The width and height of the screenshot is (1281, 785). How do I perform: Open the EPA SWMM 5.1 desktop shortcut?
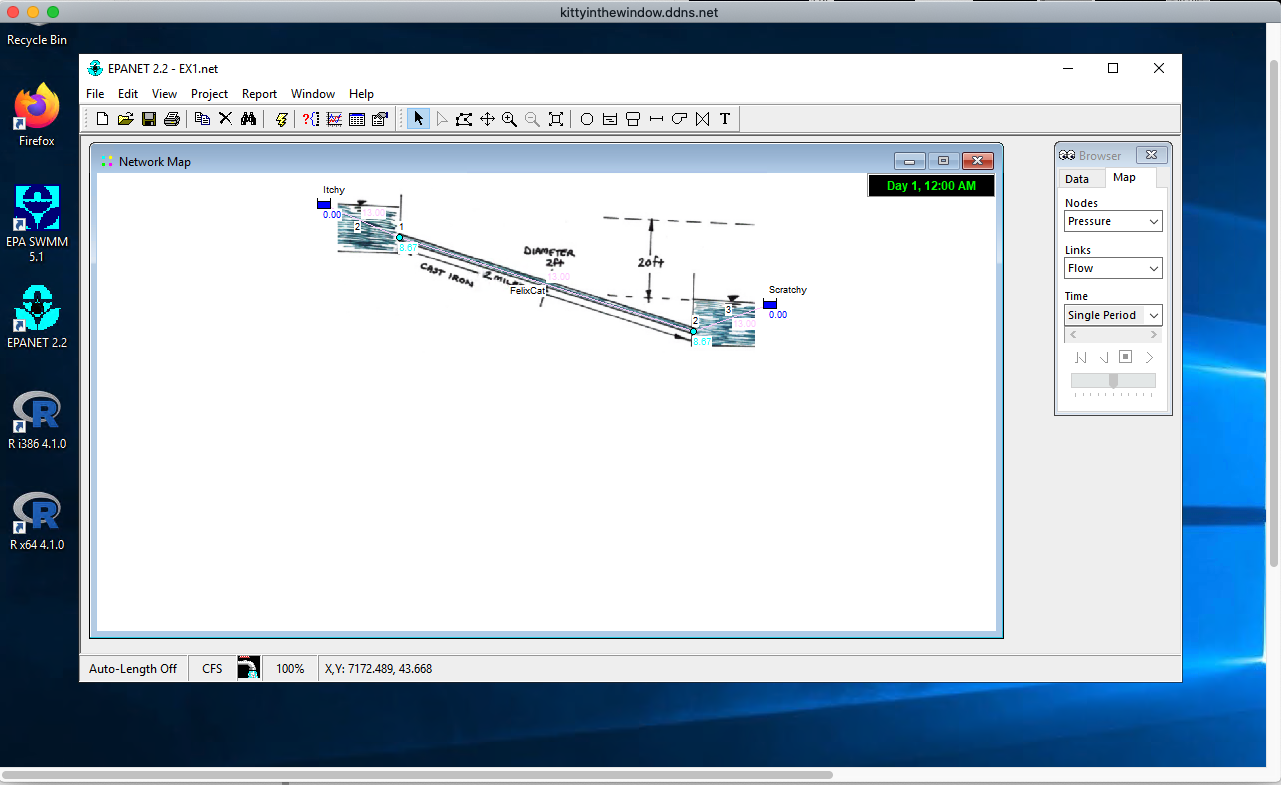[x=37, y=223]
